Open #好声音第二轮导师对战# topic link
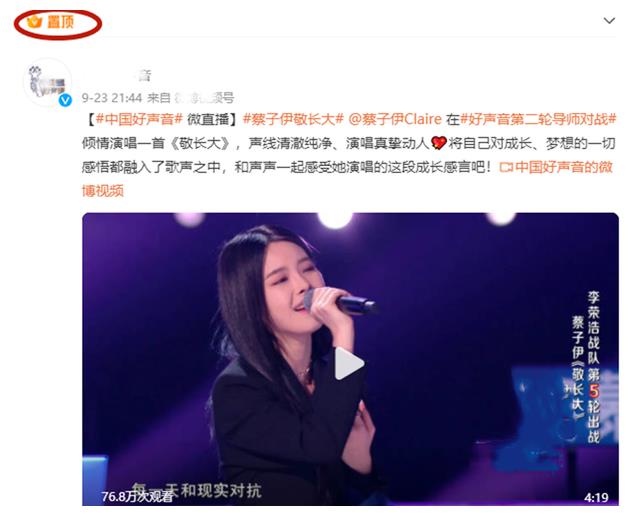Image resolution: width=640 pixels, height=516 pixels. coord(538,119)
